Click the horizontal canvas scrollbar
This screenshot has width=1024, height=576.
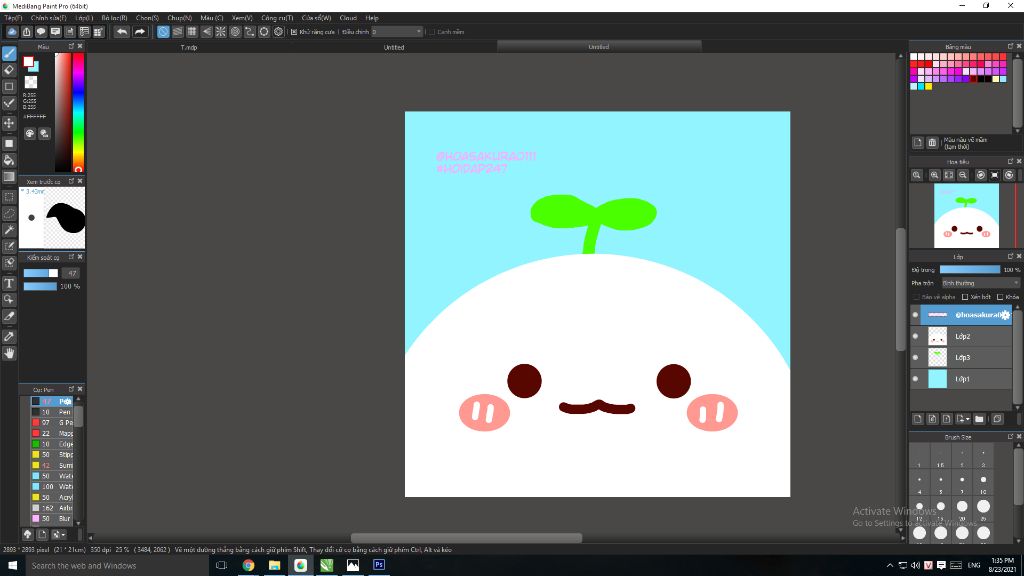pos(466,538)
